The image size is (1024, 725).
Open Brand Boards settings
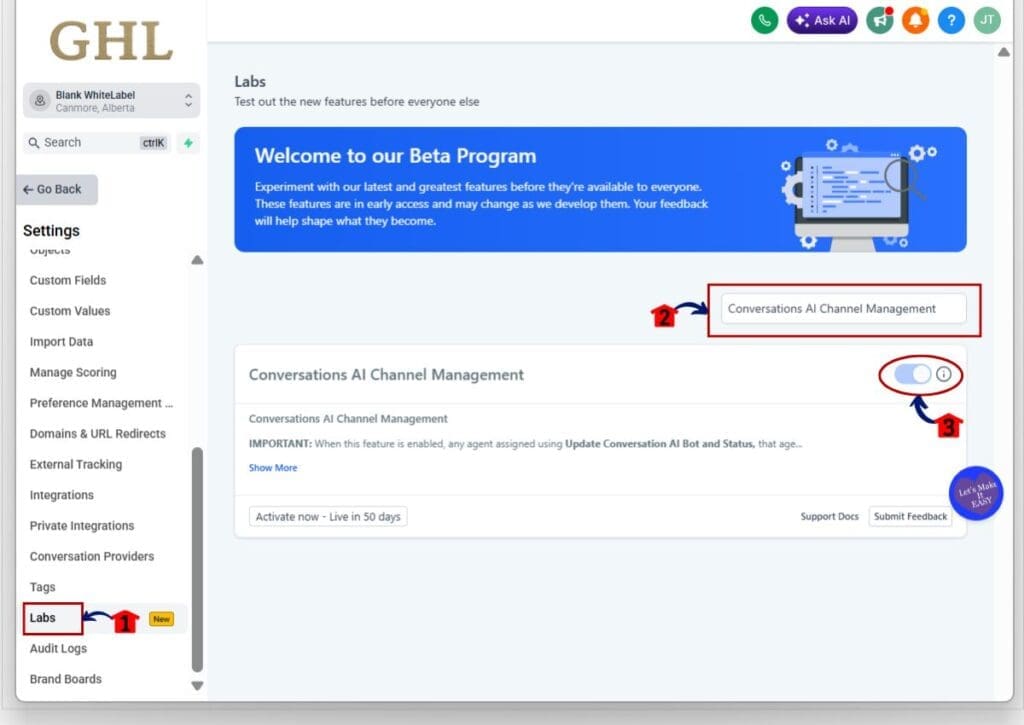65,679
